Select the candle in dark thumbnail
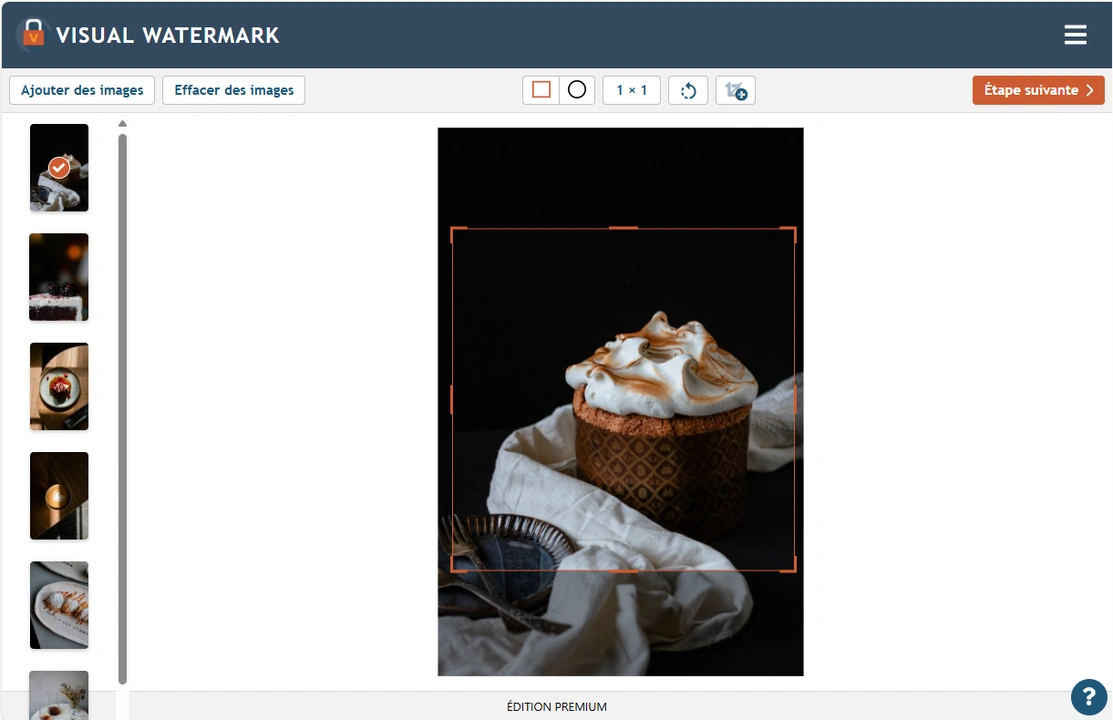 59,496
